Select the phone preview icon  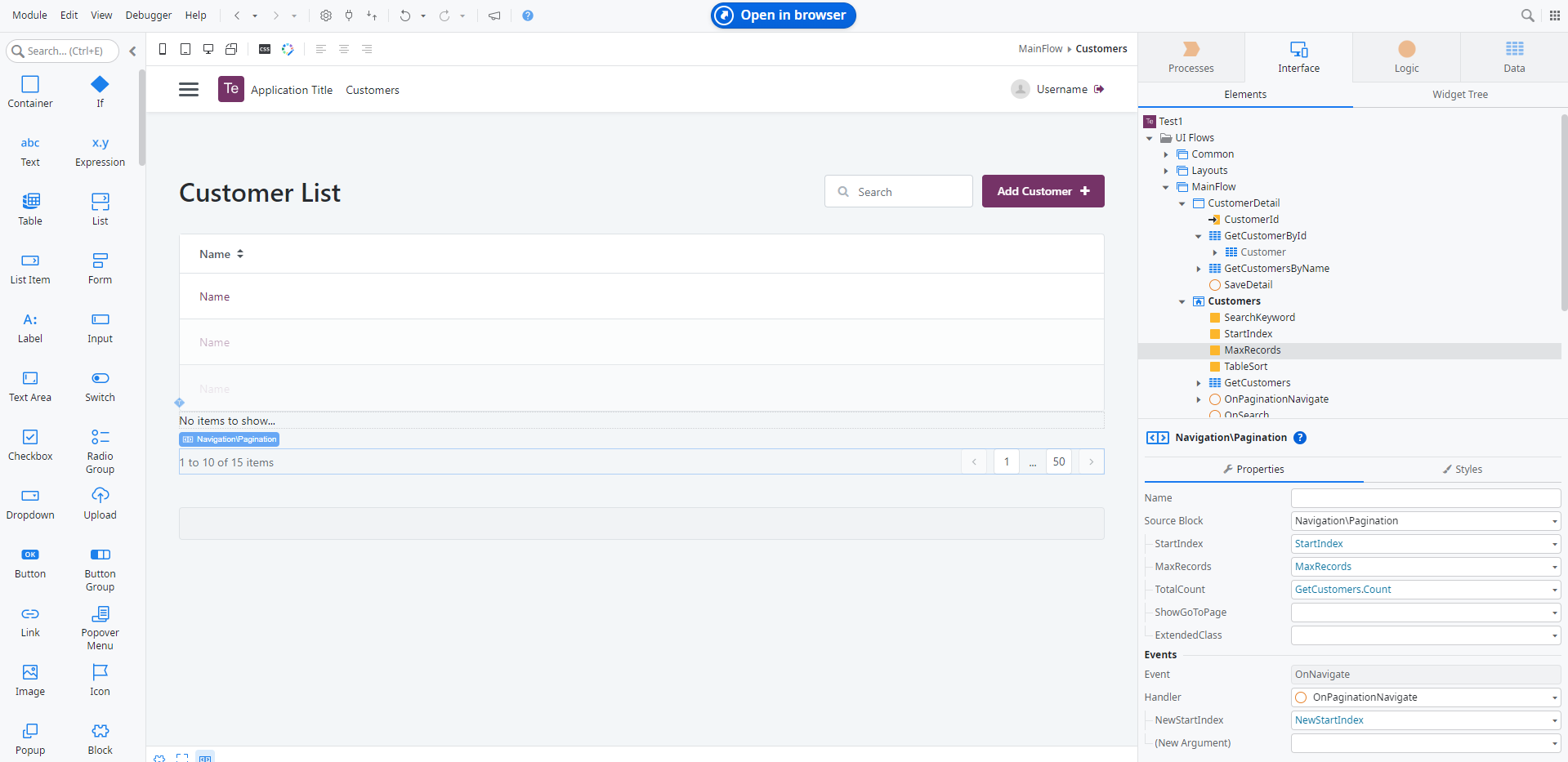[x=163, y=49]
